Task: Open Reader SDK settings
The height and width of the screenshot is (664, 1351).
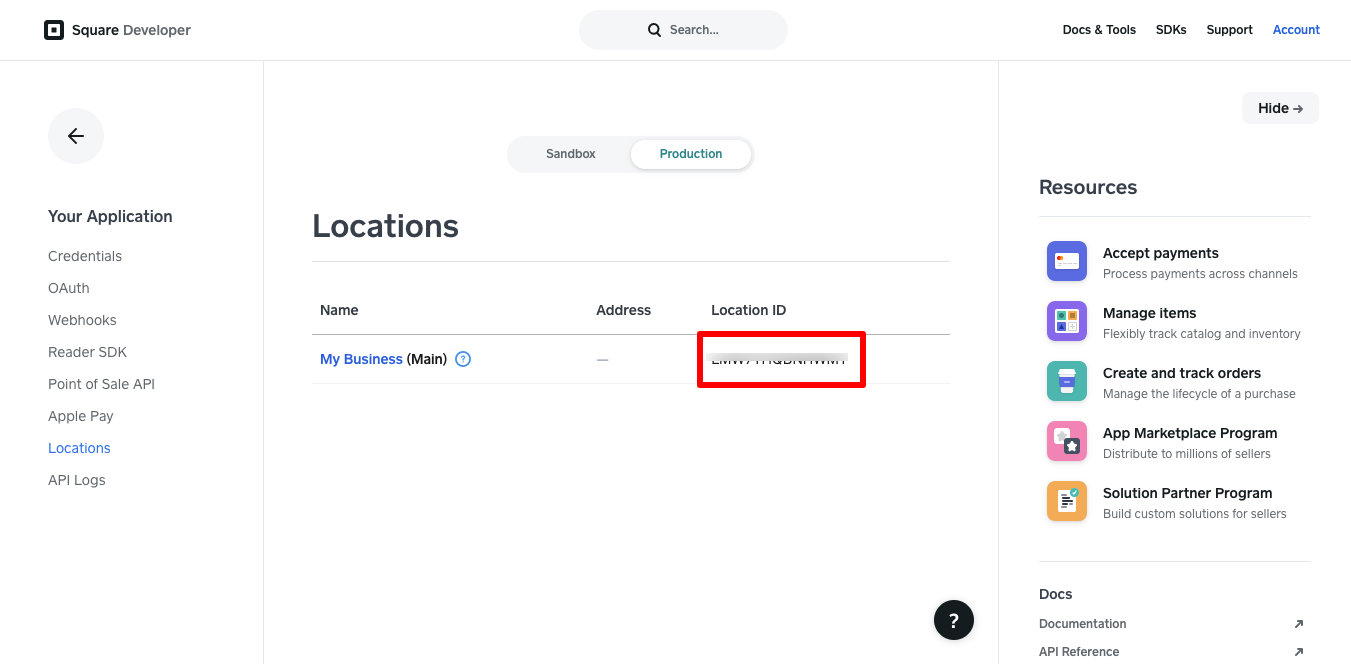Action: coord(87,352)
